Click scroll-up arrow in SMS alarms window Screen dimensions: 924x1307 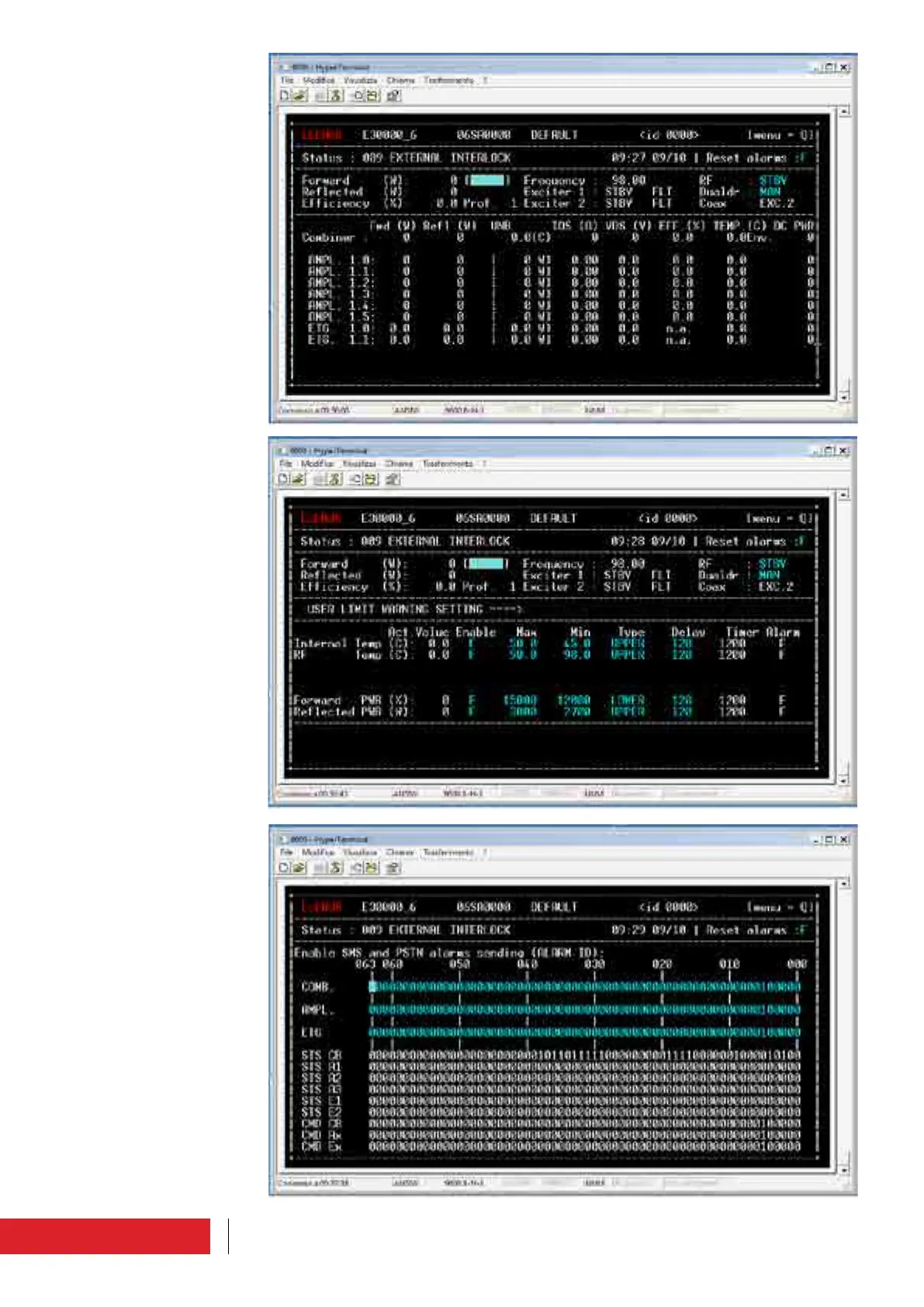coord(844,883)
